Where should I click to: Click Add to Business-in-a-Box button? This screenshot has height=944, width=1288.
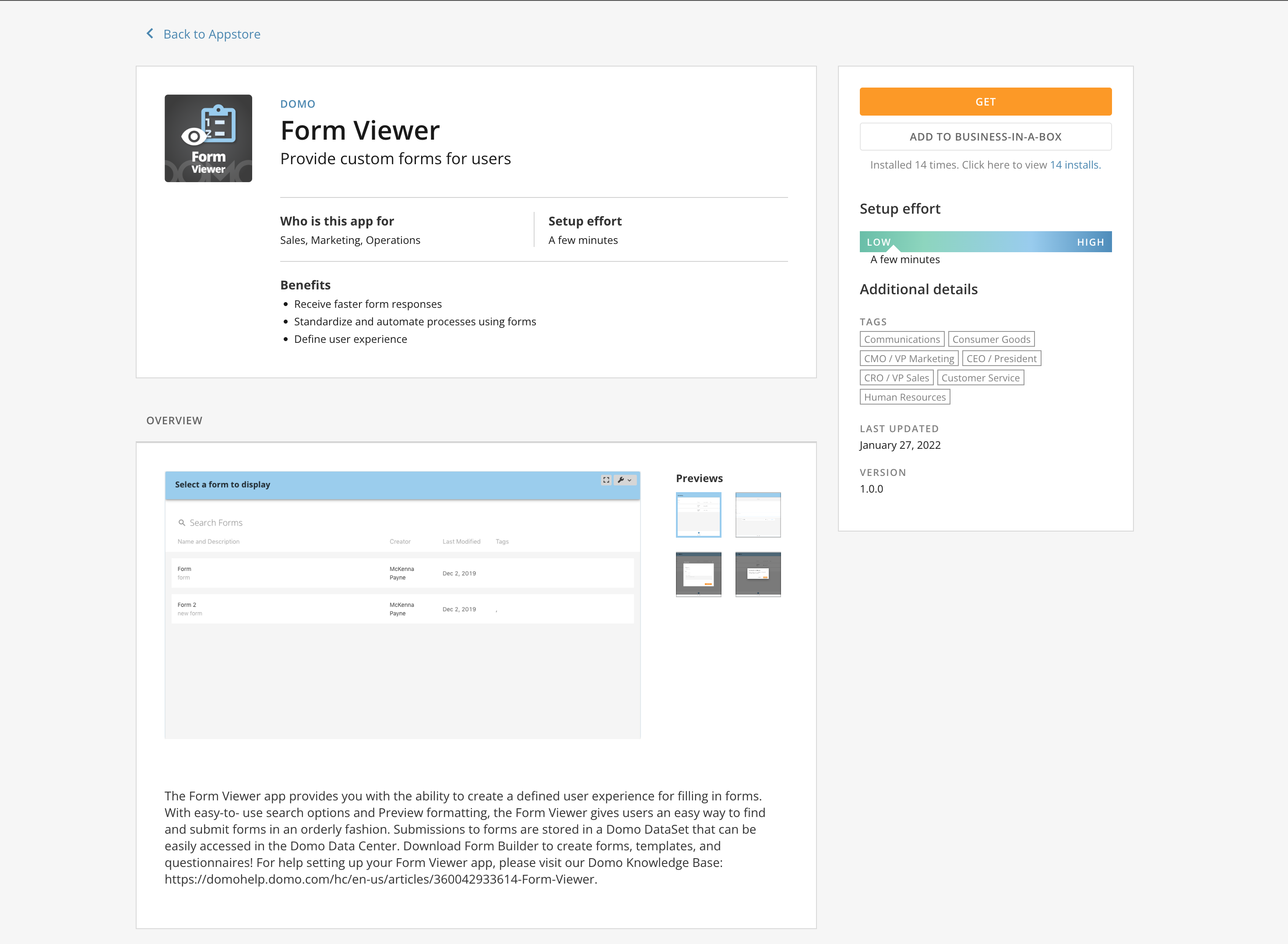985,137
